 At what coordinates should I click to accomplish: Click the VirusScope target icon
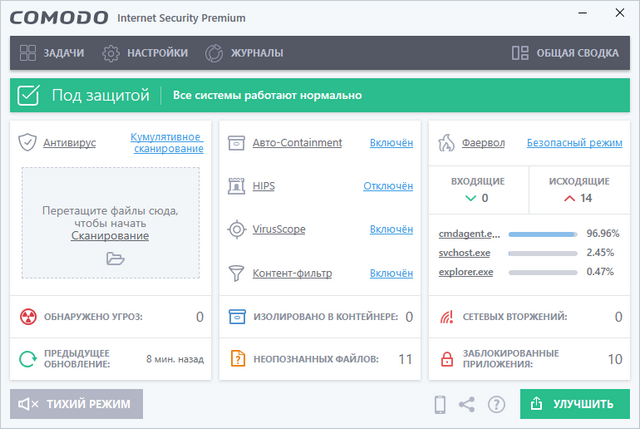tap(237, 229)
